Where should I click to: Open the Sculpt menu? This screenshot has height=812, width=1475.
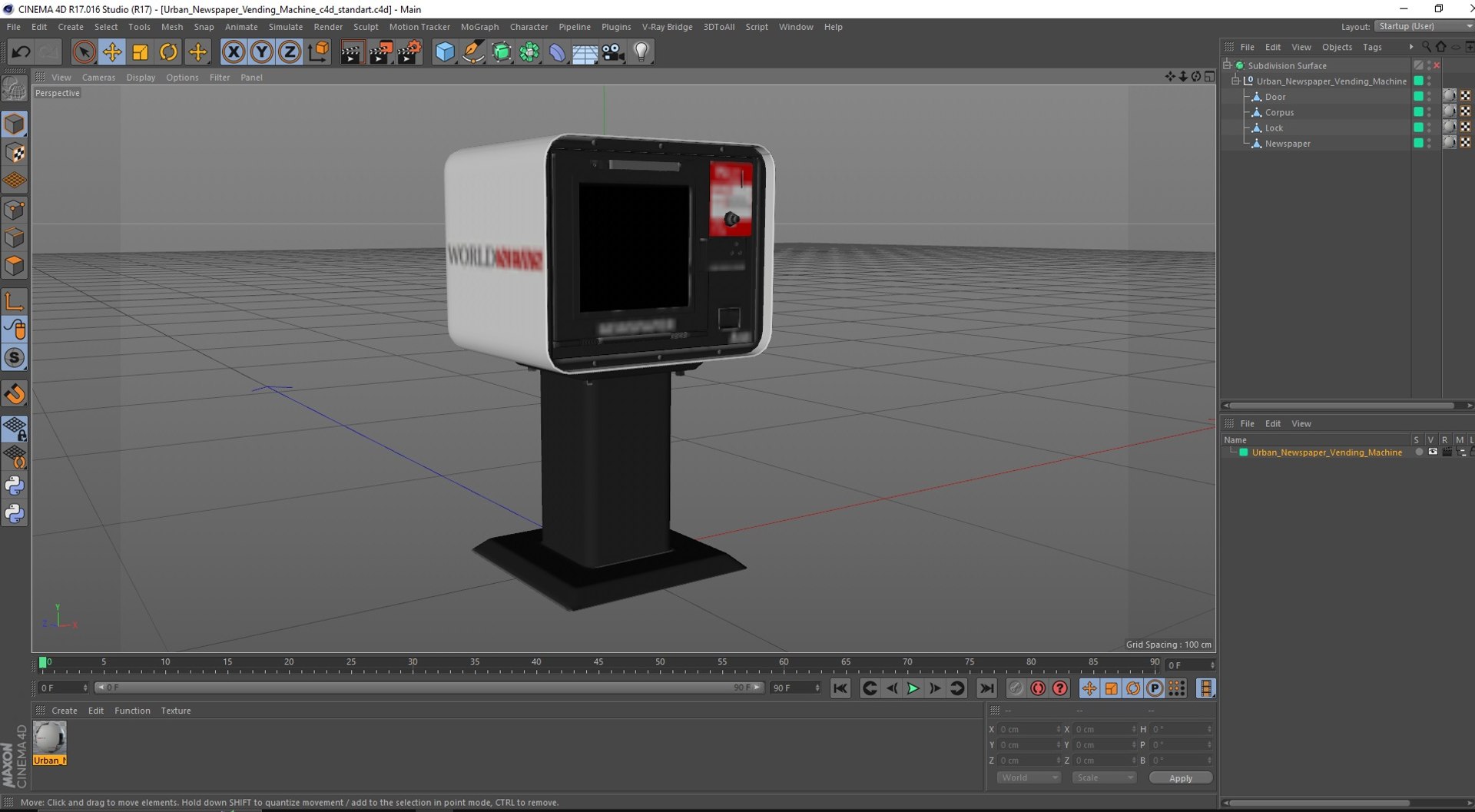(x=366, y=27)
